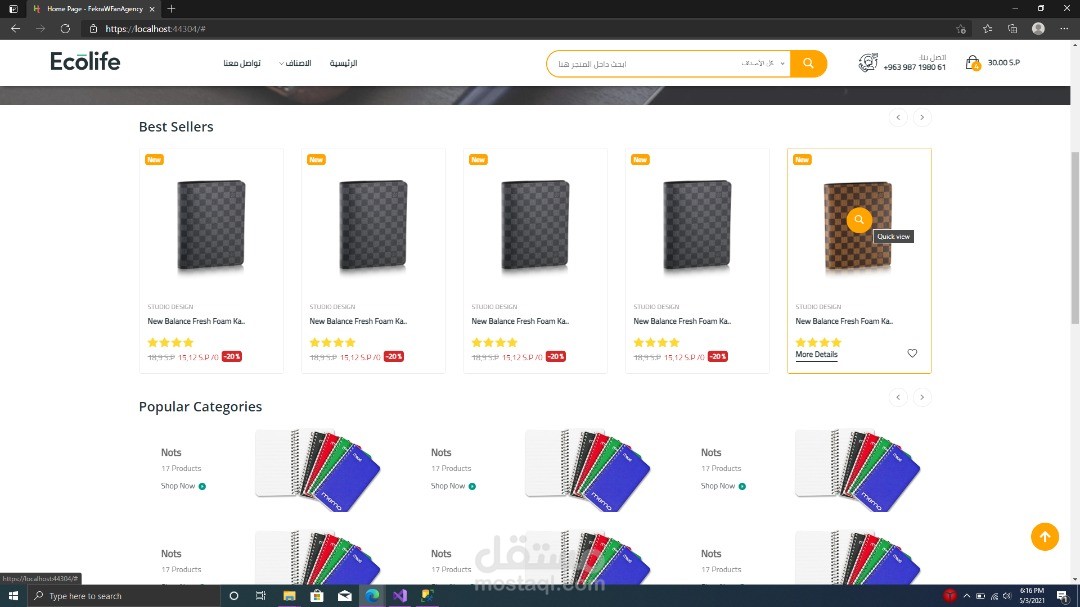The height and width of the screenshot is (607, 1080).
Task: Open the Windows notification center icon
Action: [x=1063, y=596]
